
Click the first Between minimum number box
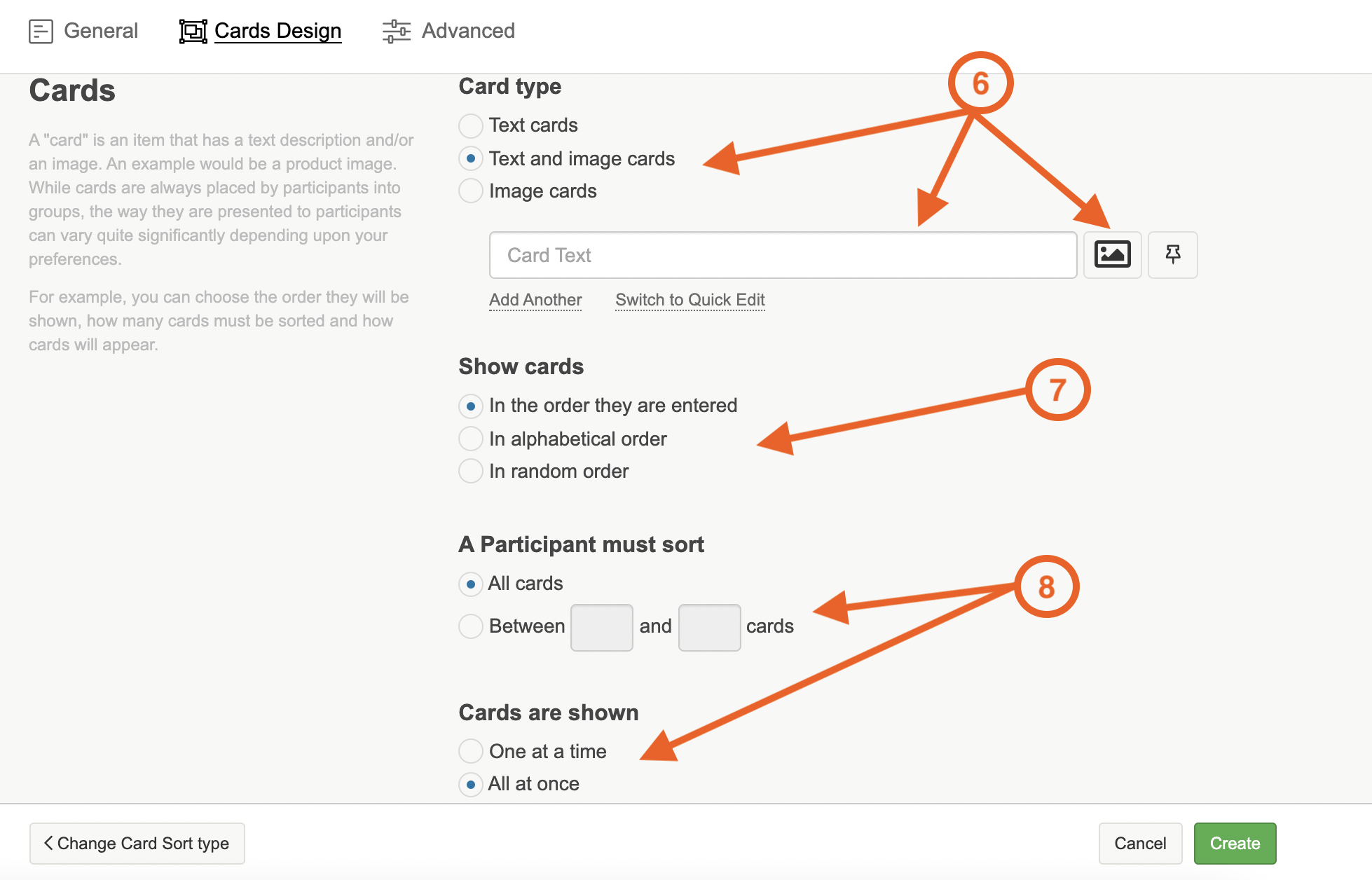(601, 627)
